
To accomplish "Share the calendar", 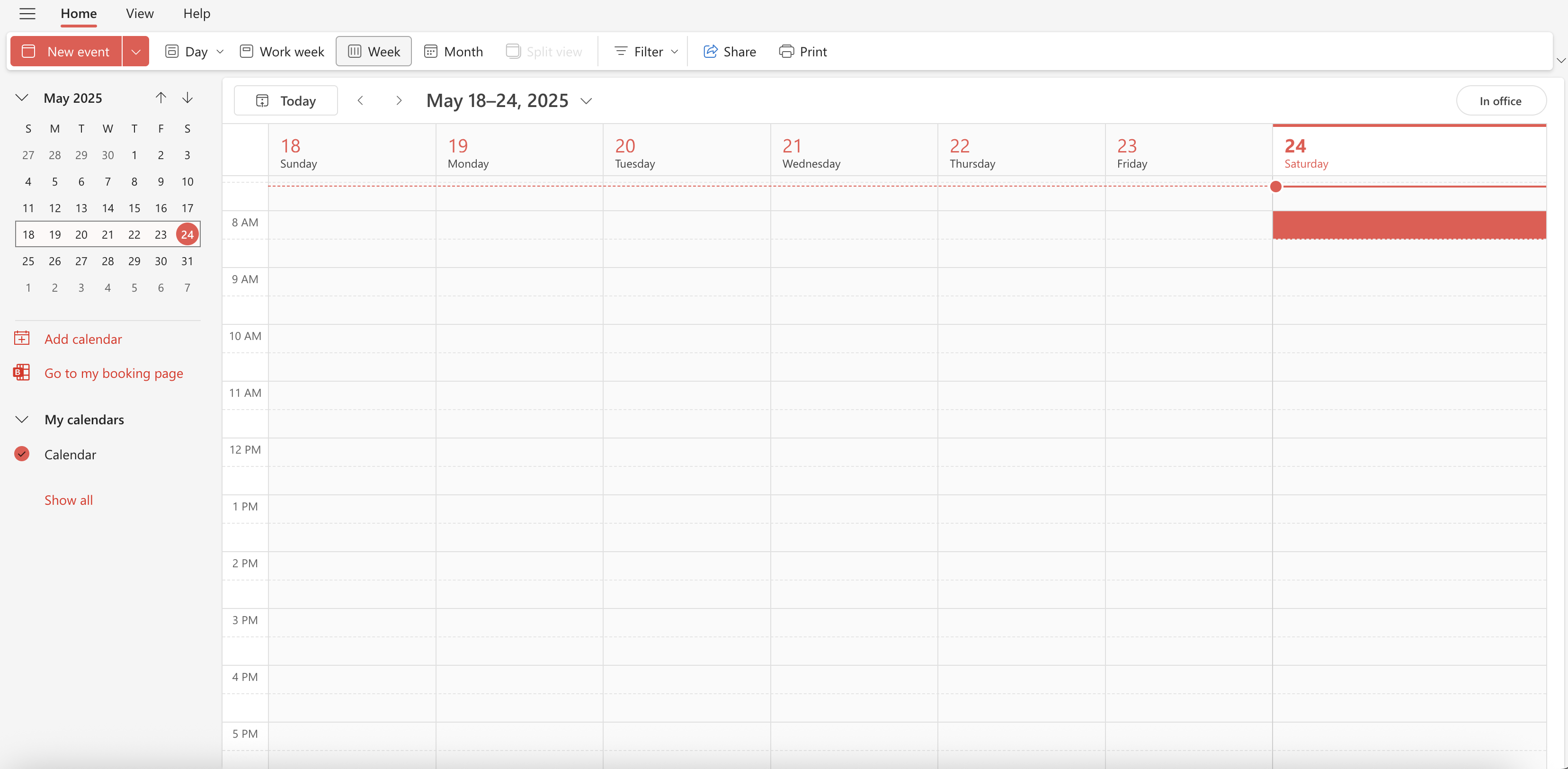I will [x=729, y=51].
